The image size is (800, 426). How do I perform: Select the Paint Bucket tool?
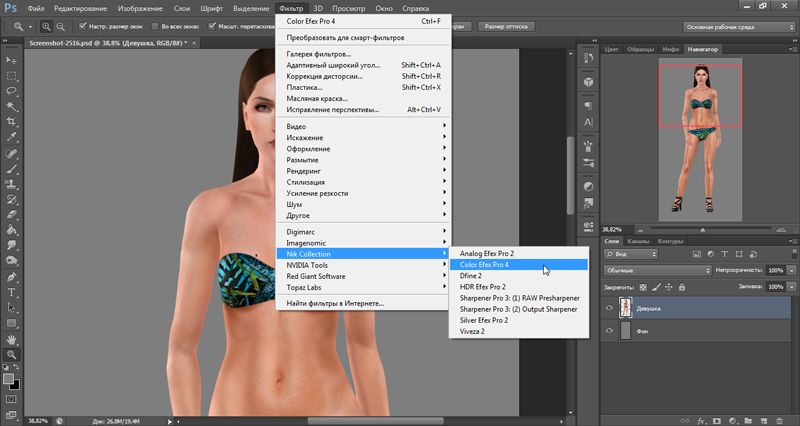click(11, 230)
